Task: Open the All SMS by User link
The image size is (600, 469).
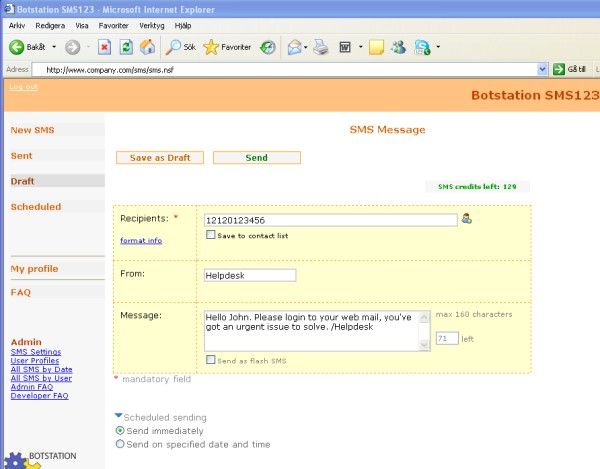Action: pyautogui.click(x=41, y=378)
